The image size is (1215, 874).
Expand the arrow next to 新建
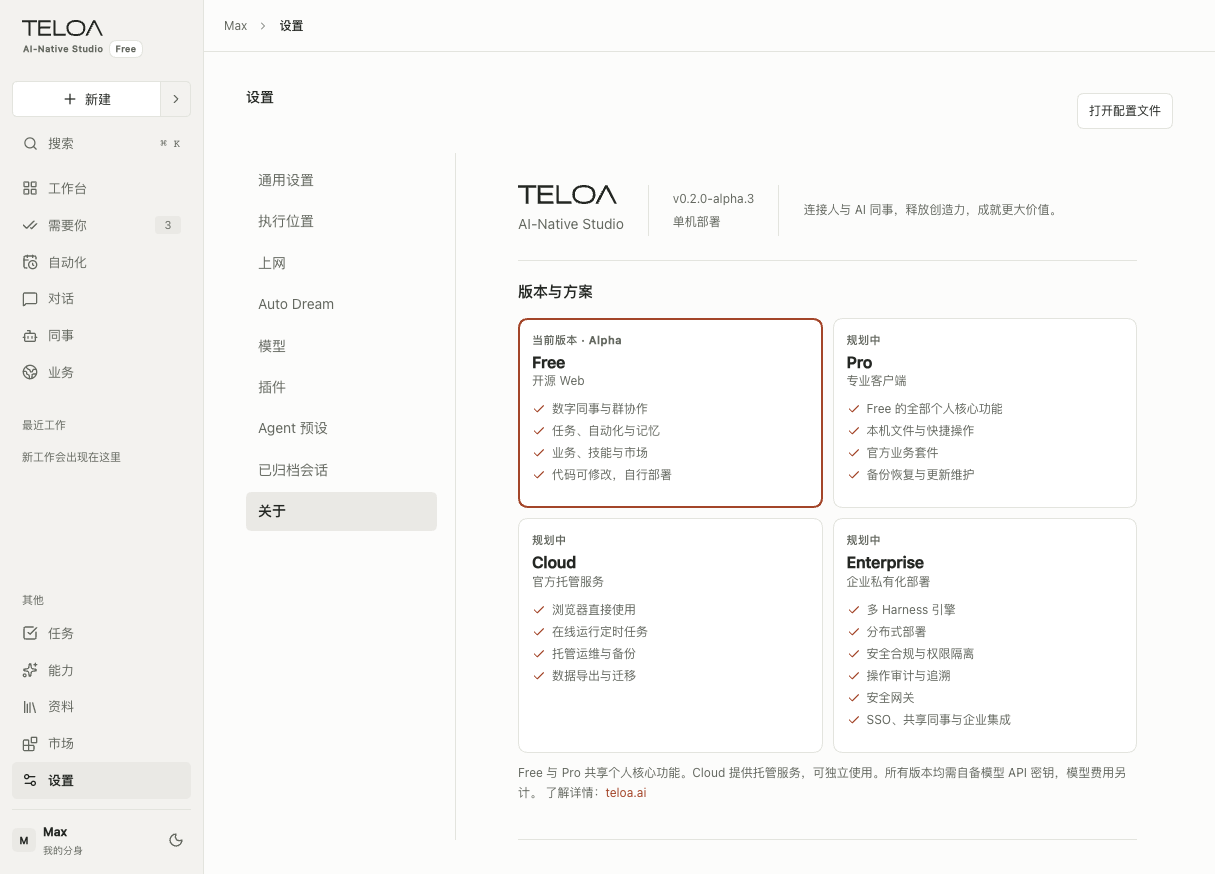tap(176, 99)
